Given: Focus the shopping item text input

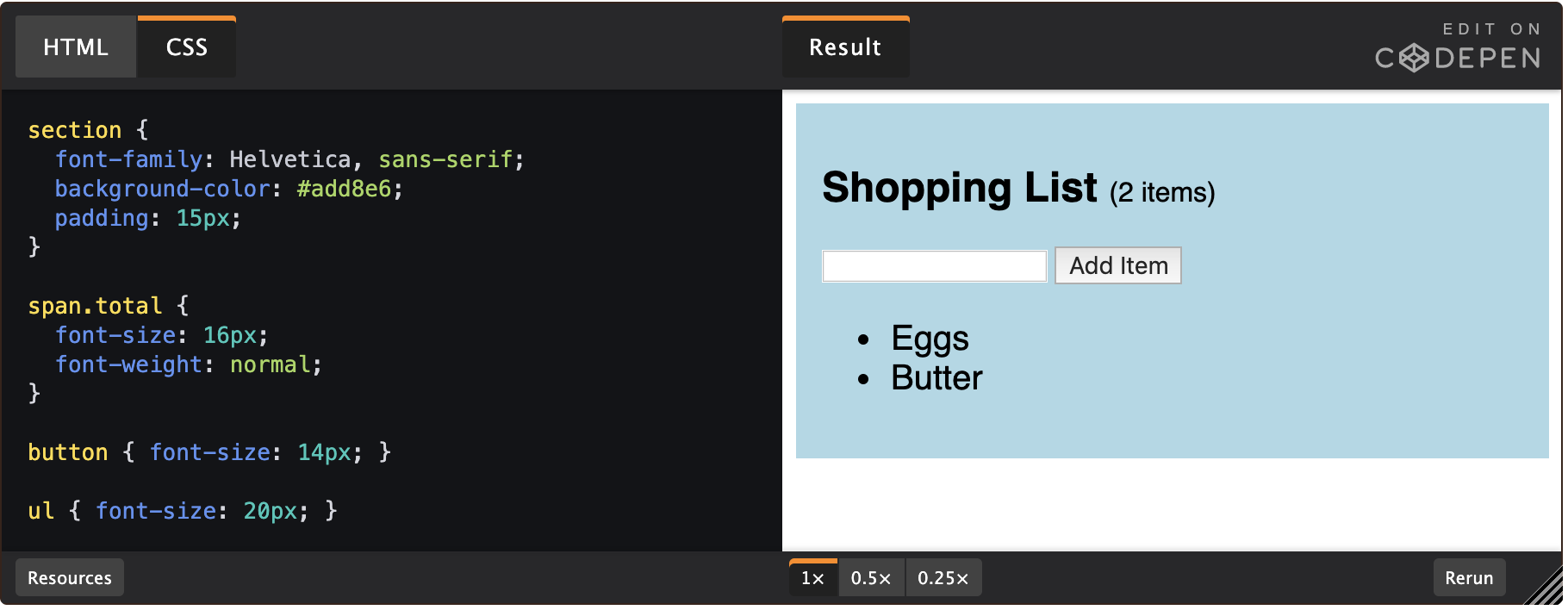Looking at the screenshot, I should (934, 266).
